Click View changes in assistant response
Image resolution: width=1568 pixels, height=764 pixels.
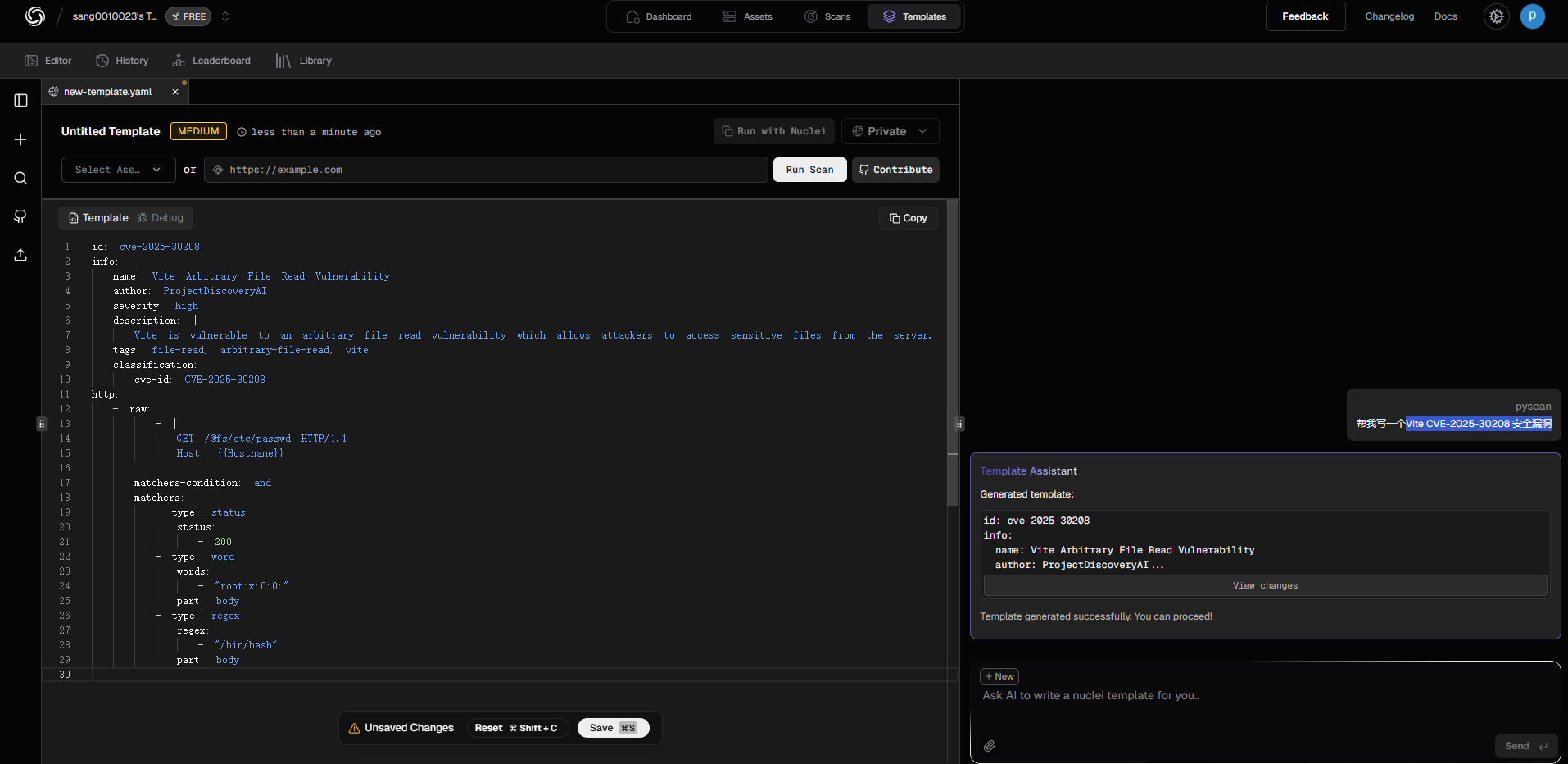[x=1265, y=585]
